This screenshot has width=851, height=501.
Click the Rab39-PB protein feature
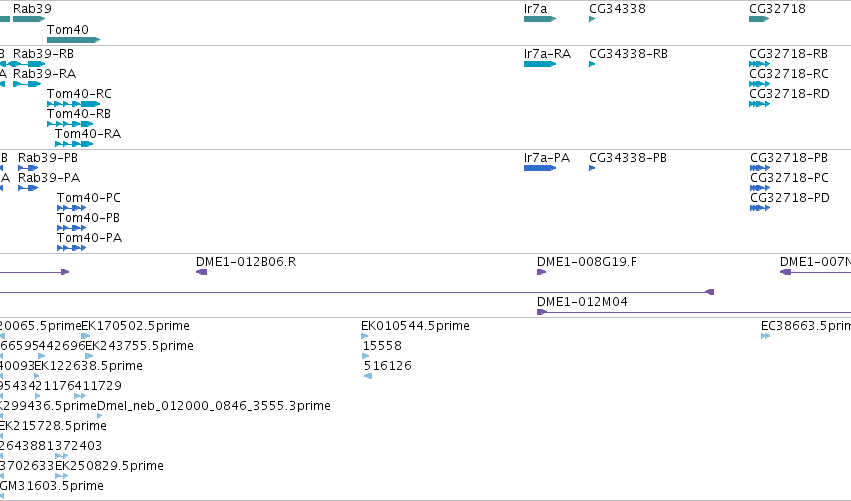pos(28,168)
